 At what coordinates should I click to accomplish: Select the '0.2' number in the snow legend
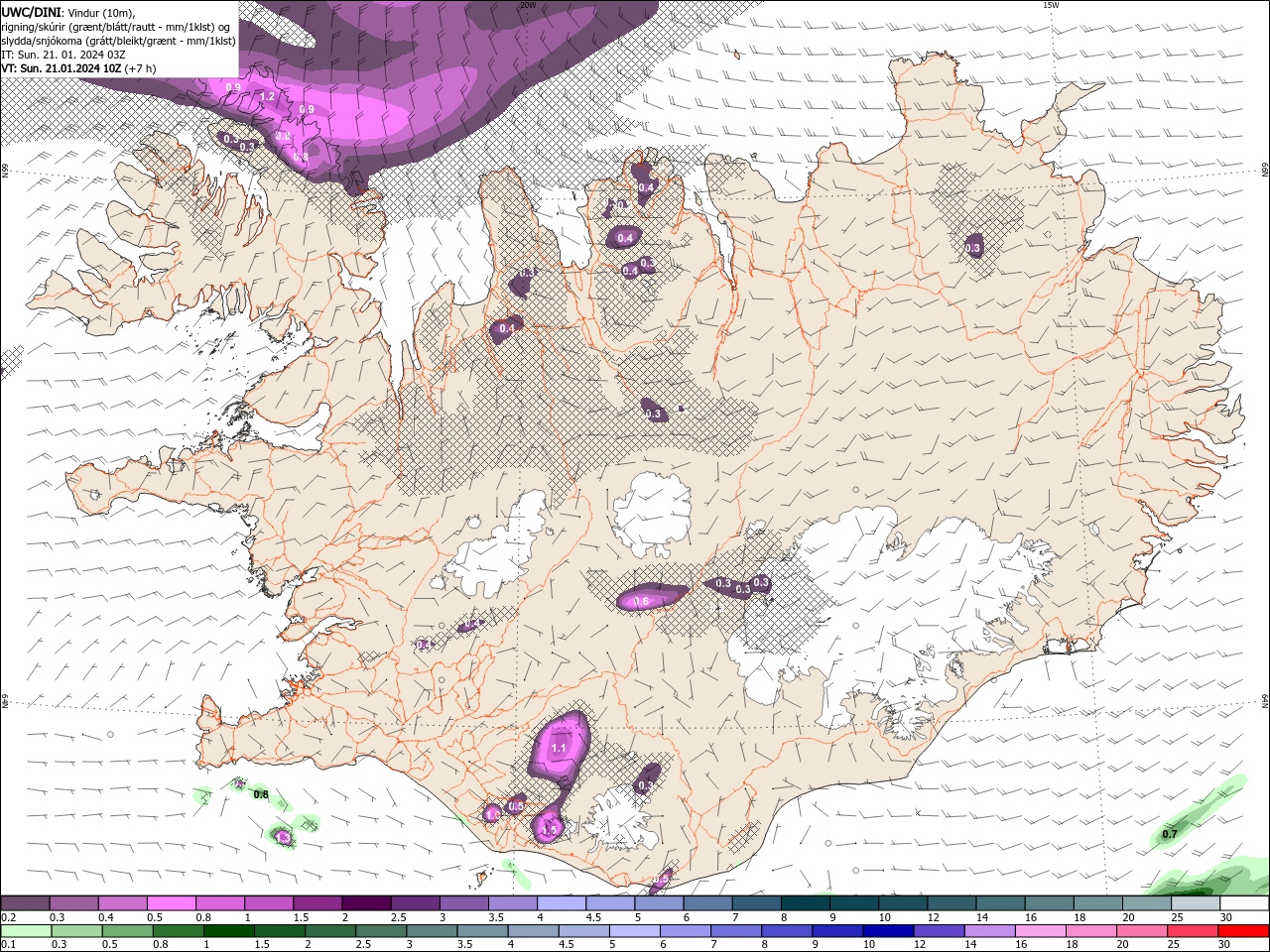9,917
